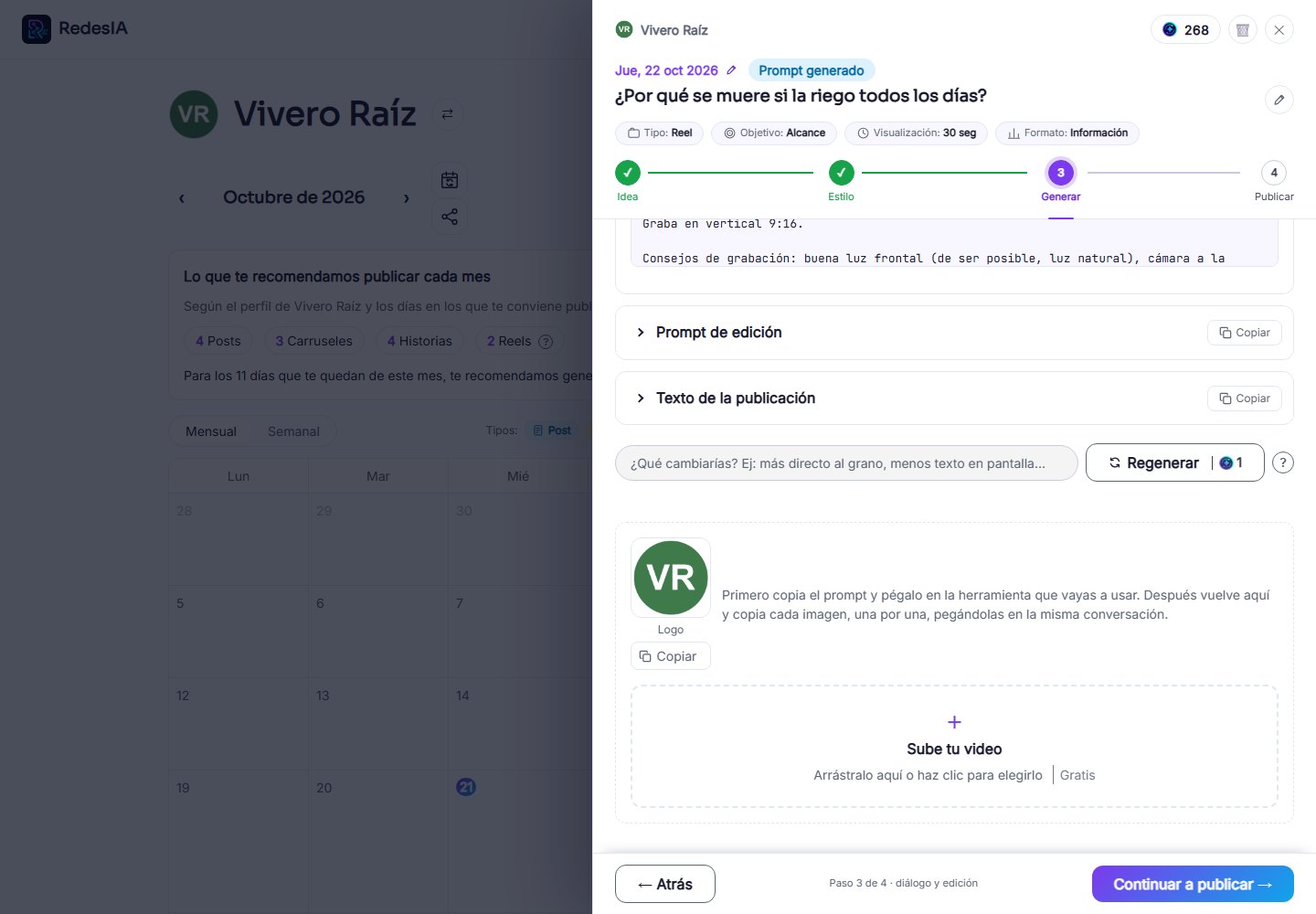Screen dimensions: 1316x914
Task: Click the 4 Posts chip
Action: 218,341
